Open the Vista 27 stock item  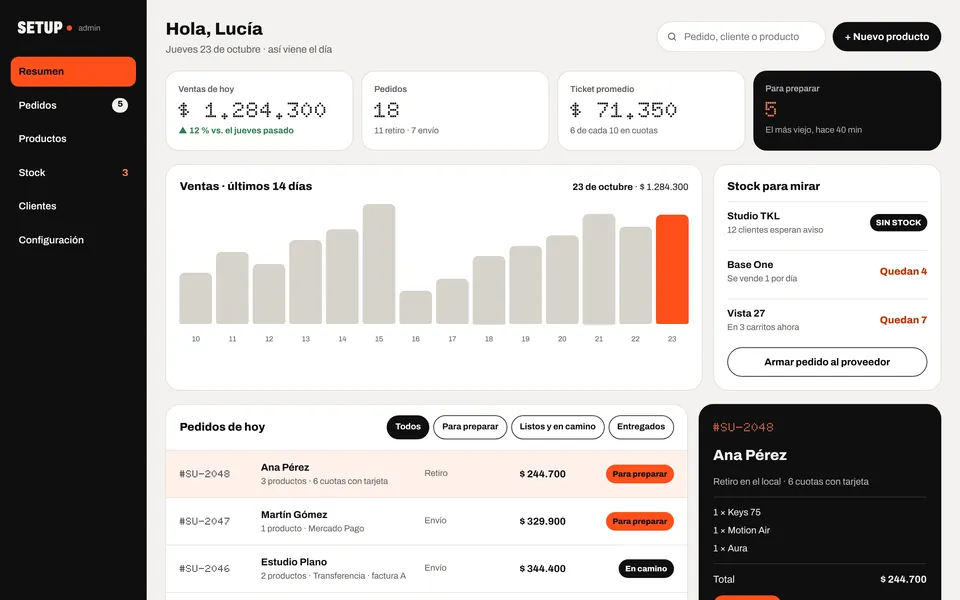(x=827, y=320)
